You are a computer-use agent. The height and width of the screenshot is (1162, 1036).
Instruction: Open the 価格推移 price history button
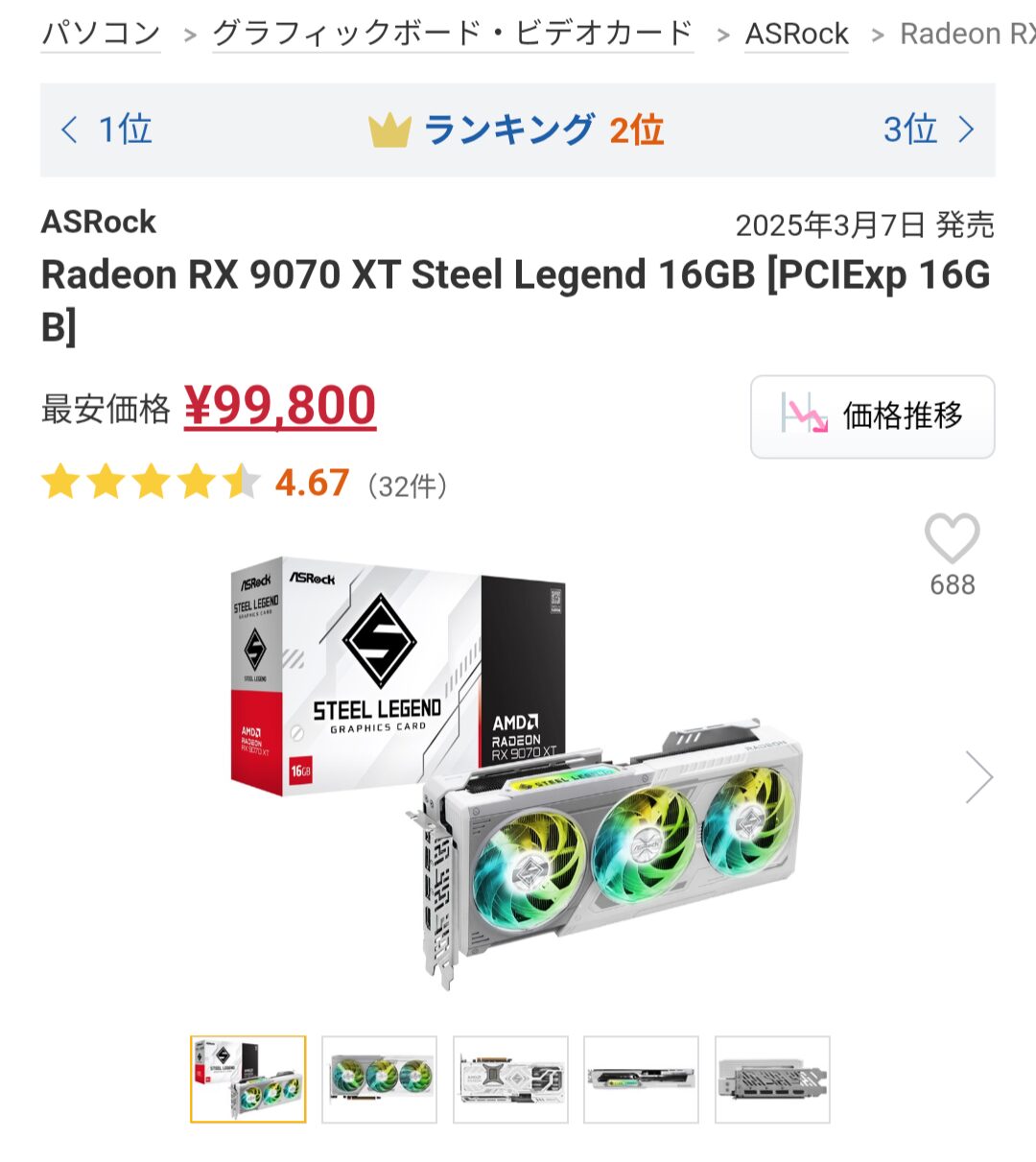pos(872,416)
